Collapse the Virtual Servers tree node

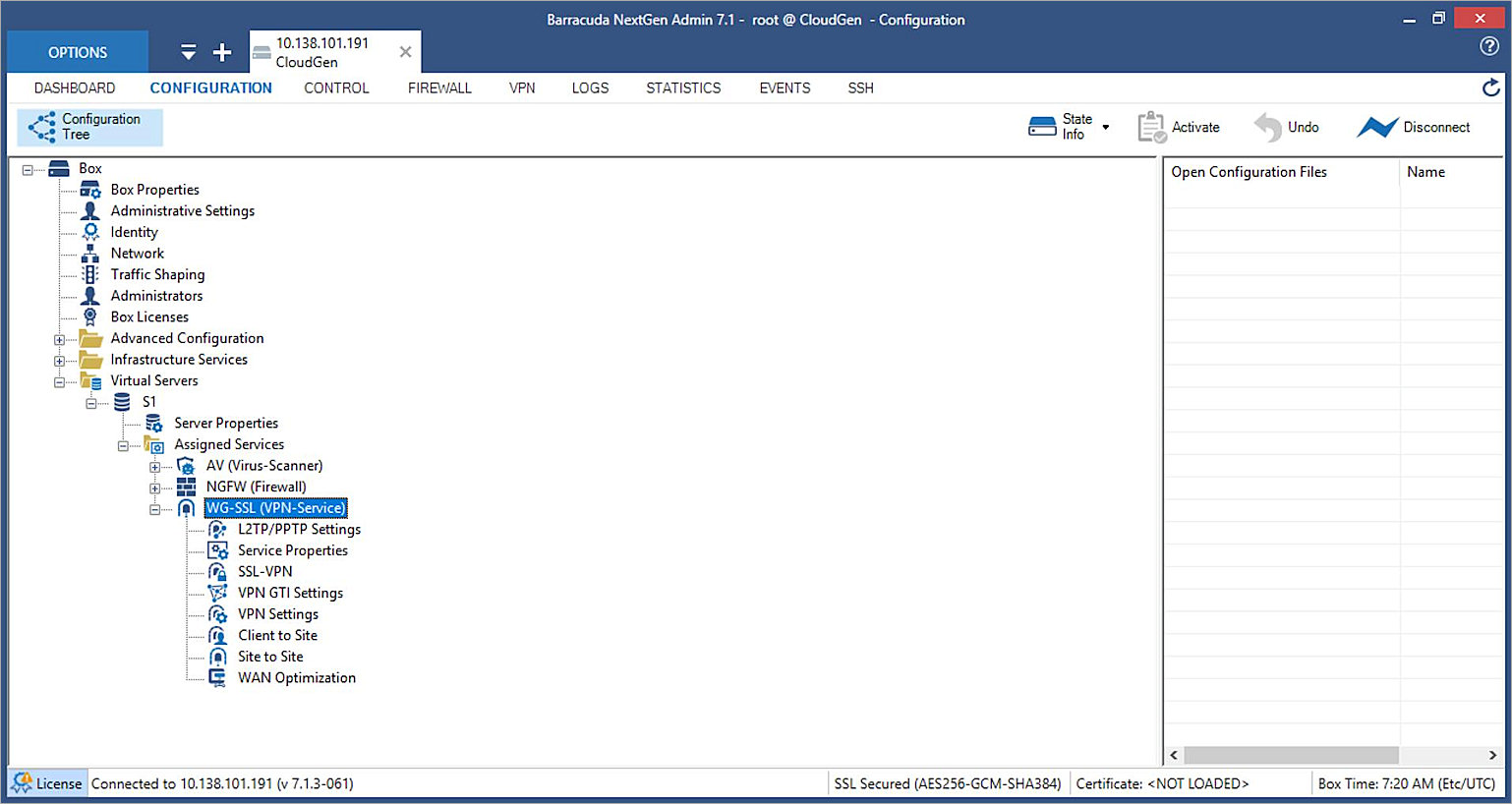(x=59, y=380)
